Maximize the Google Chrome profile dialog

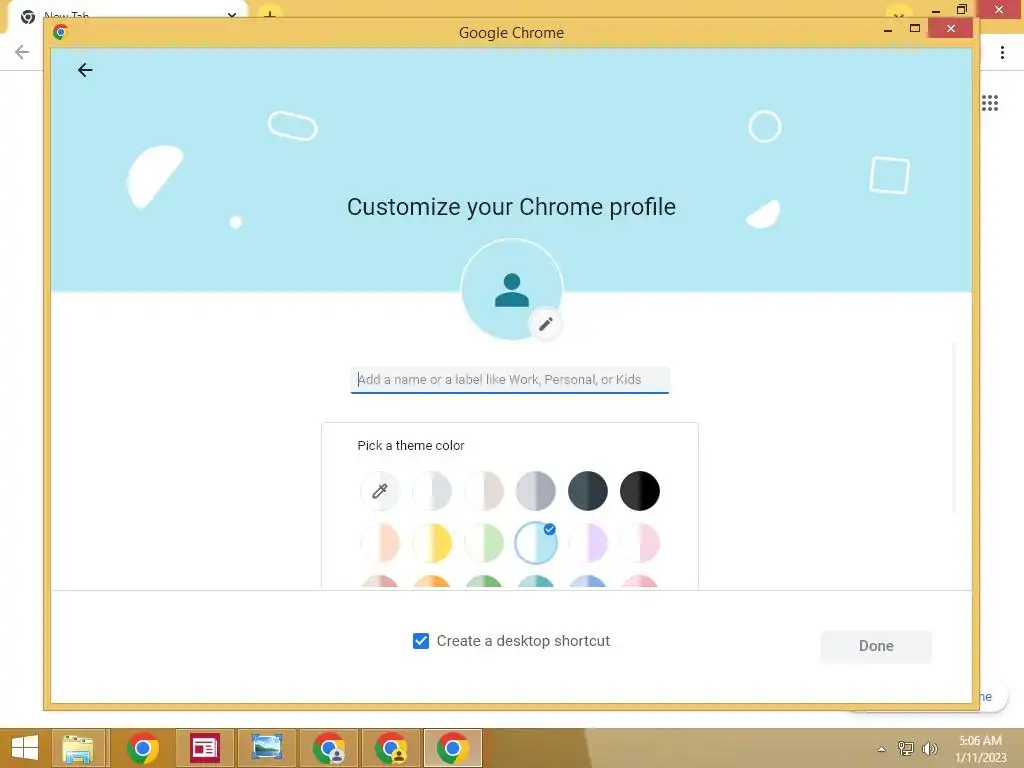click(915, 28)
